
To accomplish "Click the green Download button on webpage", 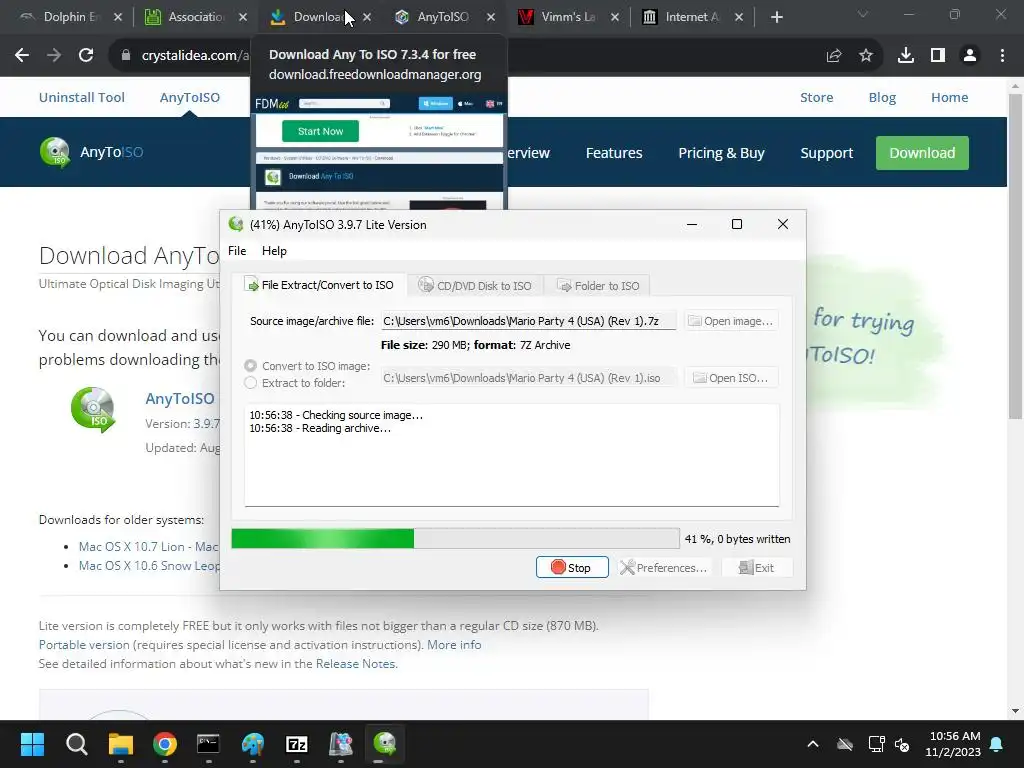I will [x=922, y=153].
